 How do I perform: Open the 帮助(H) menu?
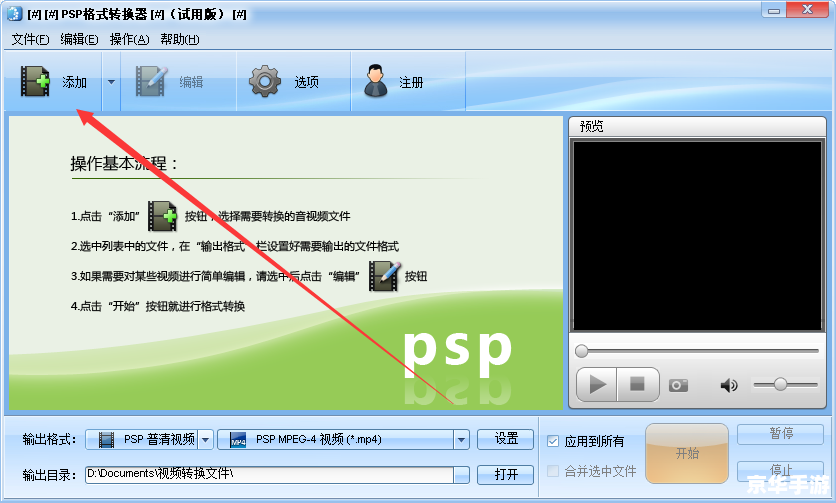point(180,39)
